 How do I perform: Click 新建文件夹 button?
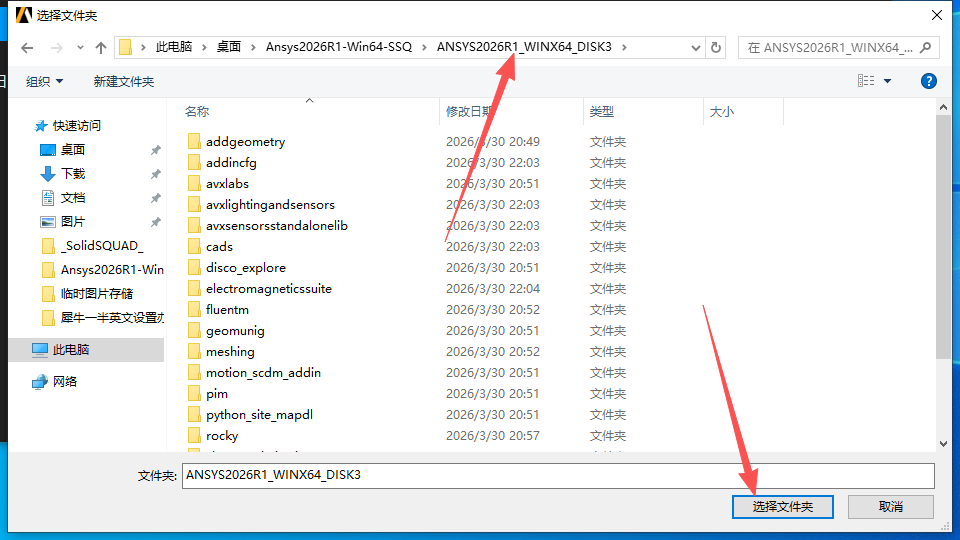124,81
